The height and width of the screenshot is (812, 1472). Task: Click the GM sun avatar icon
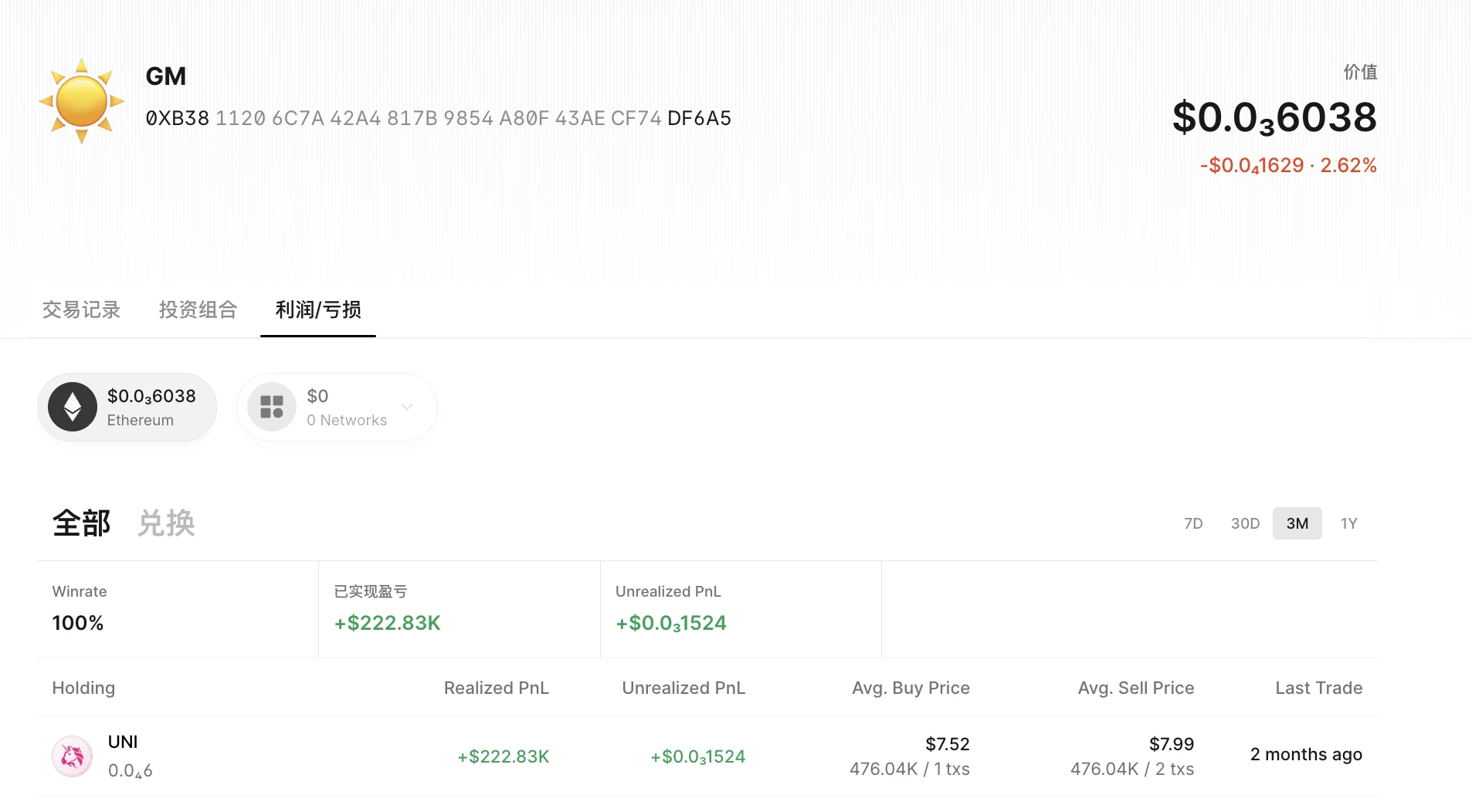pyautogui.click(x=81, y=101)
